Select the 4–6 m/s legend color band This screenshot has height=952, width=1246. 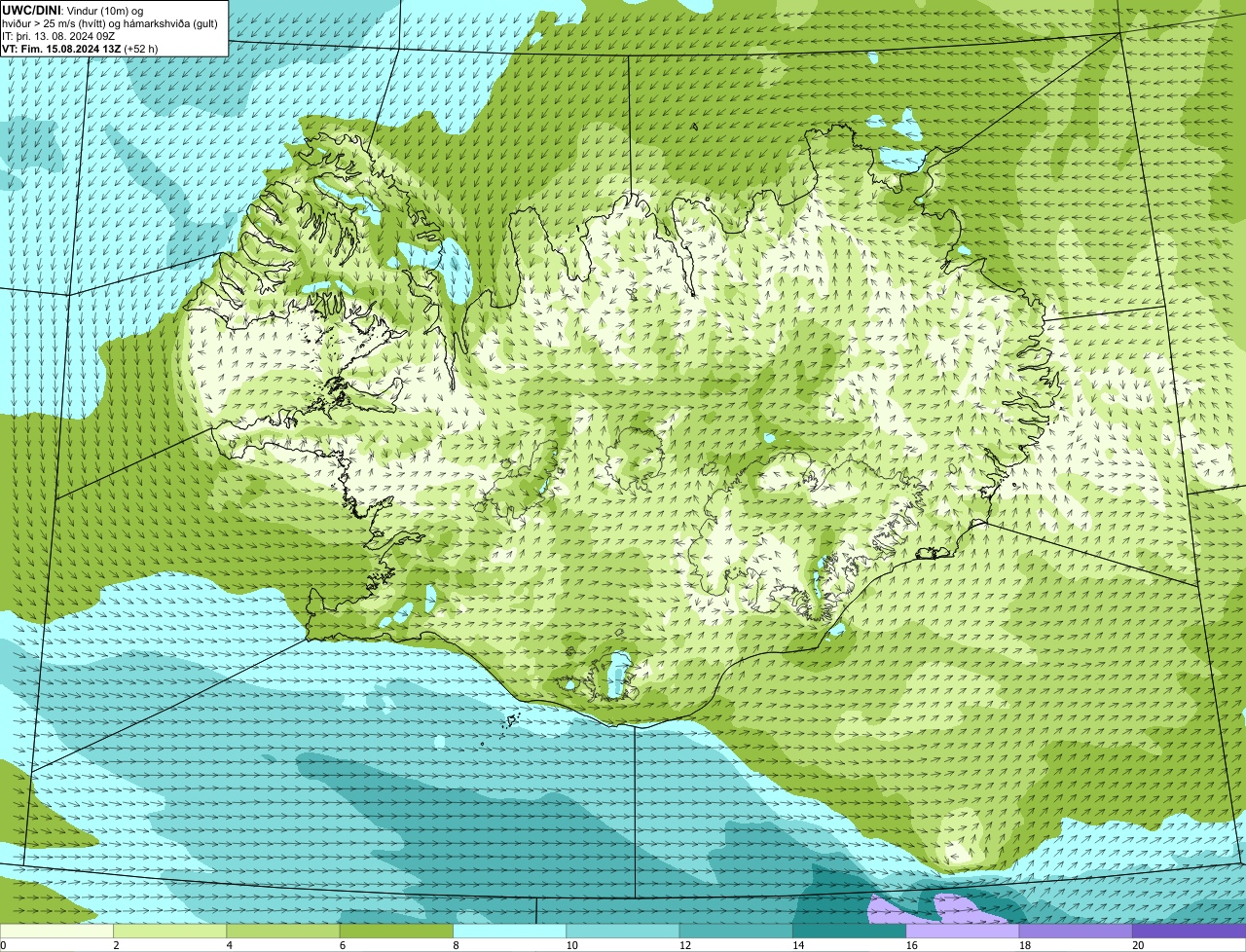tap(283, 931)
